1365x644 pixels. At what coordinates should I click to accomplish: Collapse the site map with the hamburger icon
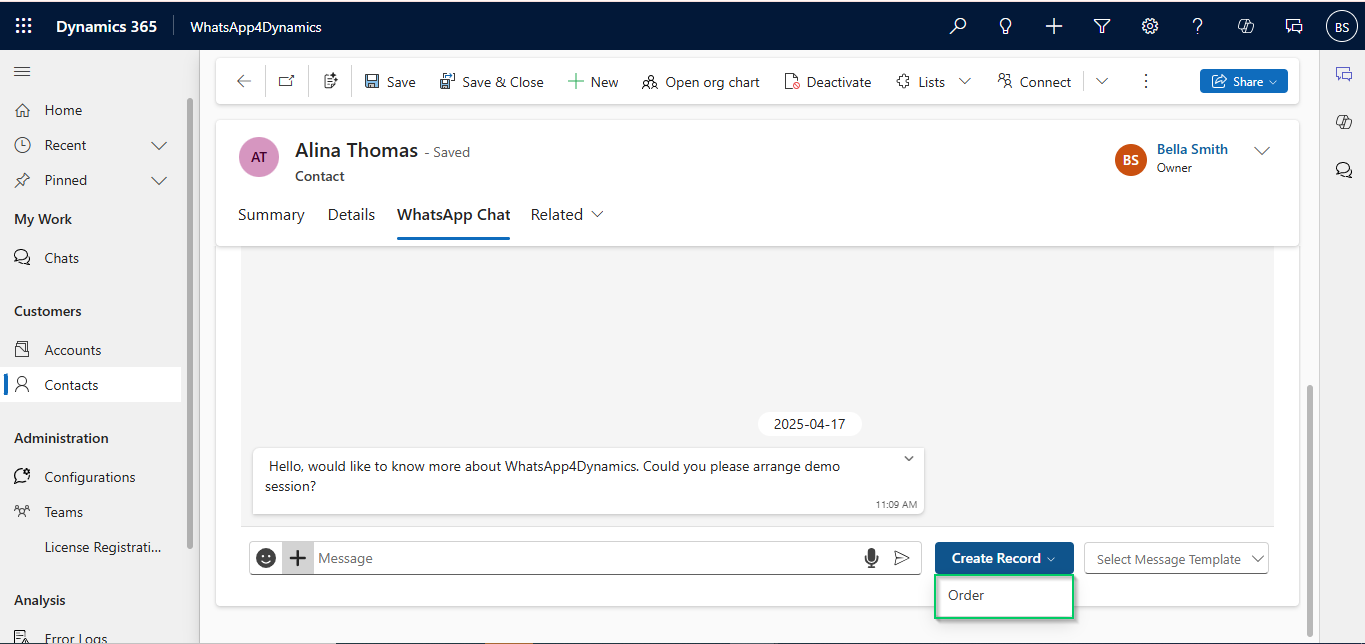pyautogui.click(x=22, y=71)
